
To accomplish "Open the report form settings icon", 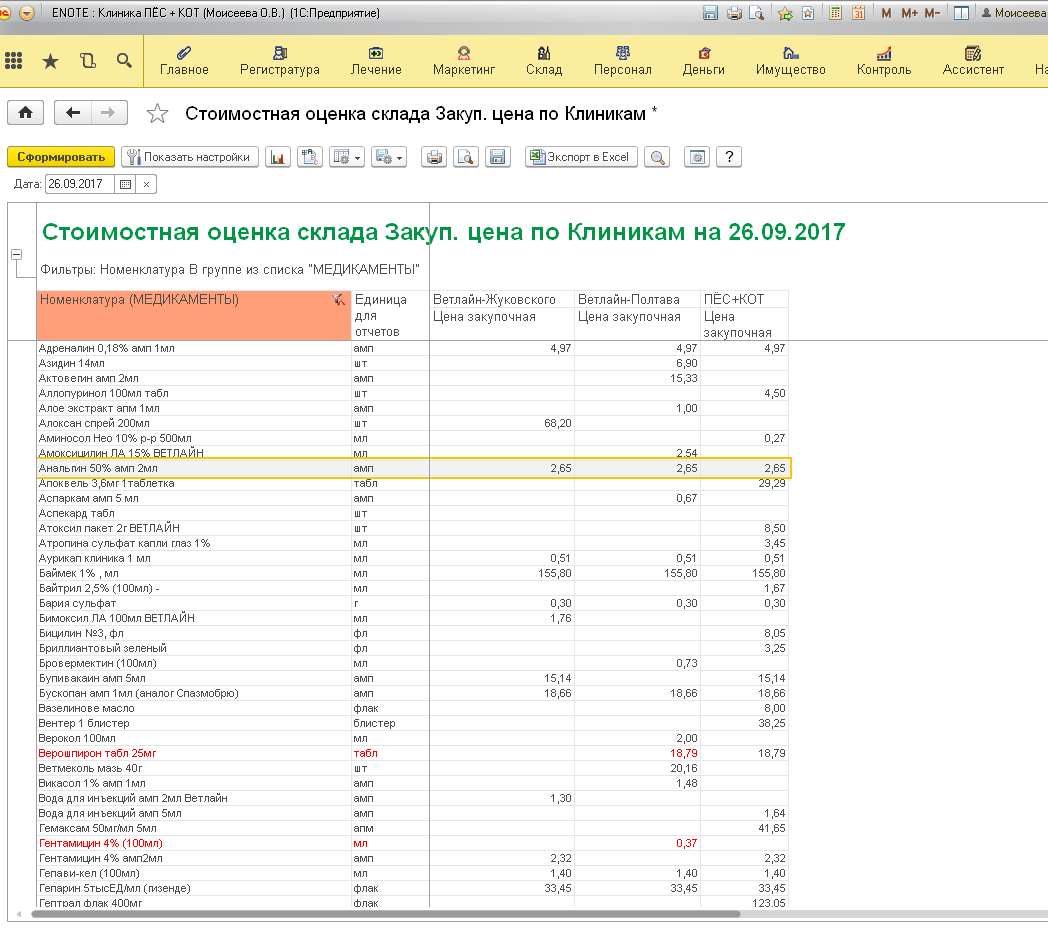I will coord(697,157).
